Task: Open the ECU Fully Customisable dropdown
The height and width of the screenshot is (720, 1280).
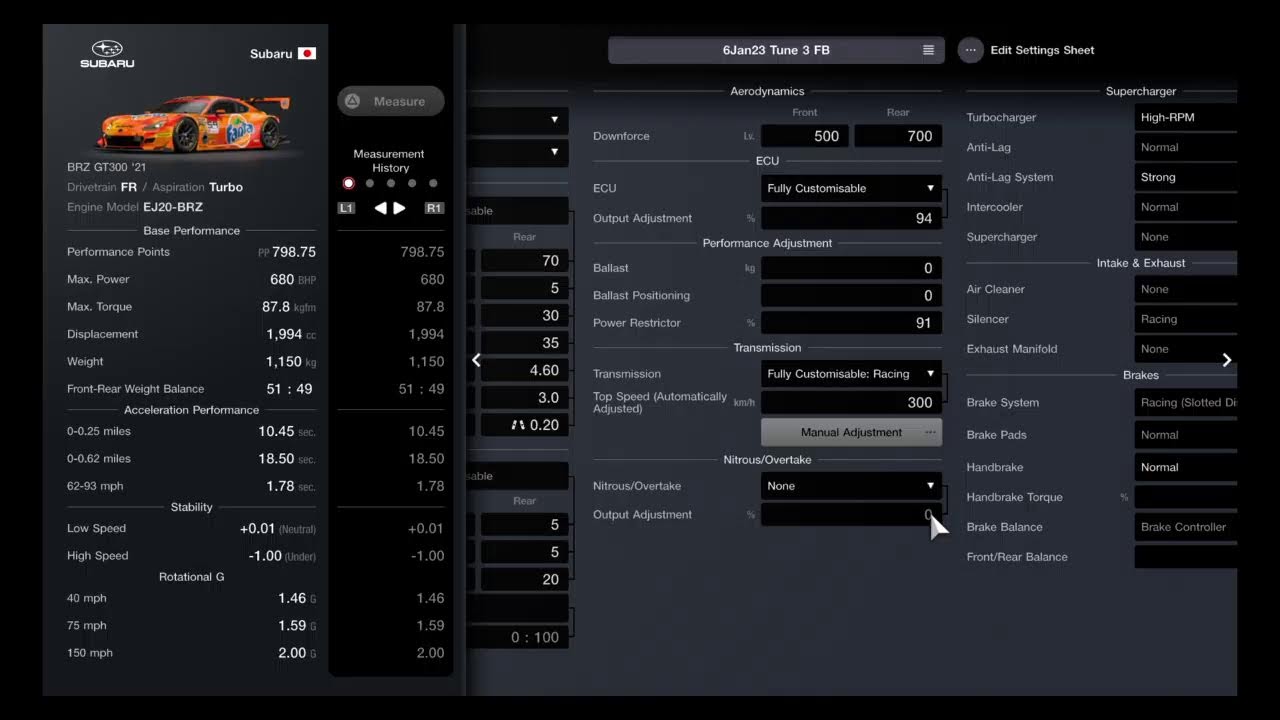Action: [851, 188]
